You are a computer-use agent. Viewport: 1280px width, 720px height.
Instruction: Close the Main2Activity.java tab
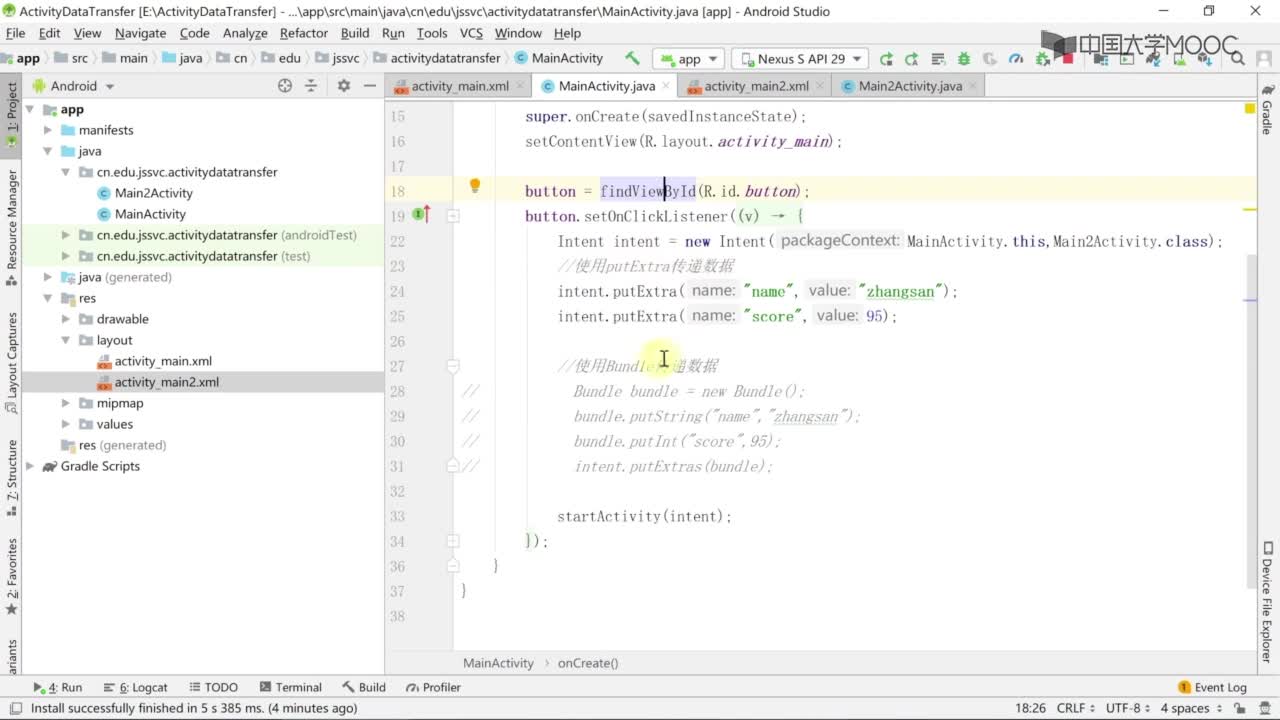point(974,86)
